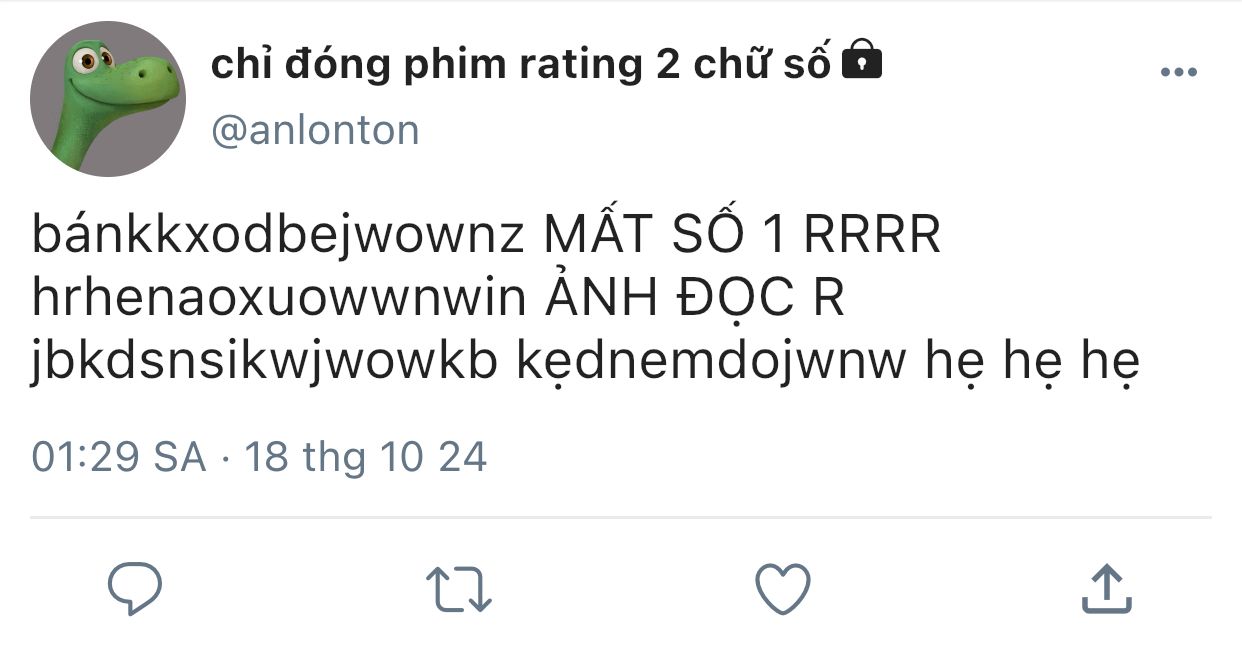1242x661 pixels.
Task: Click the dinosaur's eye on avatar
Action: (88, 59)
